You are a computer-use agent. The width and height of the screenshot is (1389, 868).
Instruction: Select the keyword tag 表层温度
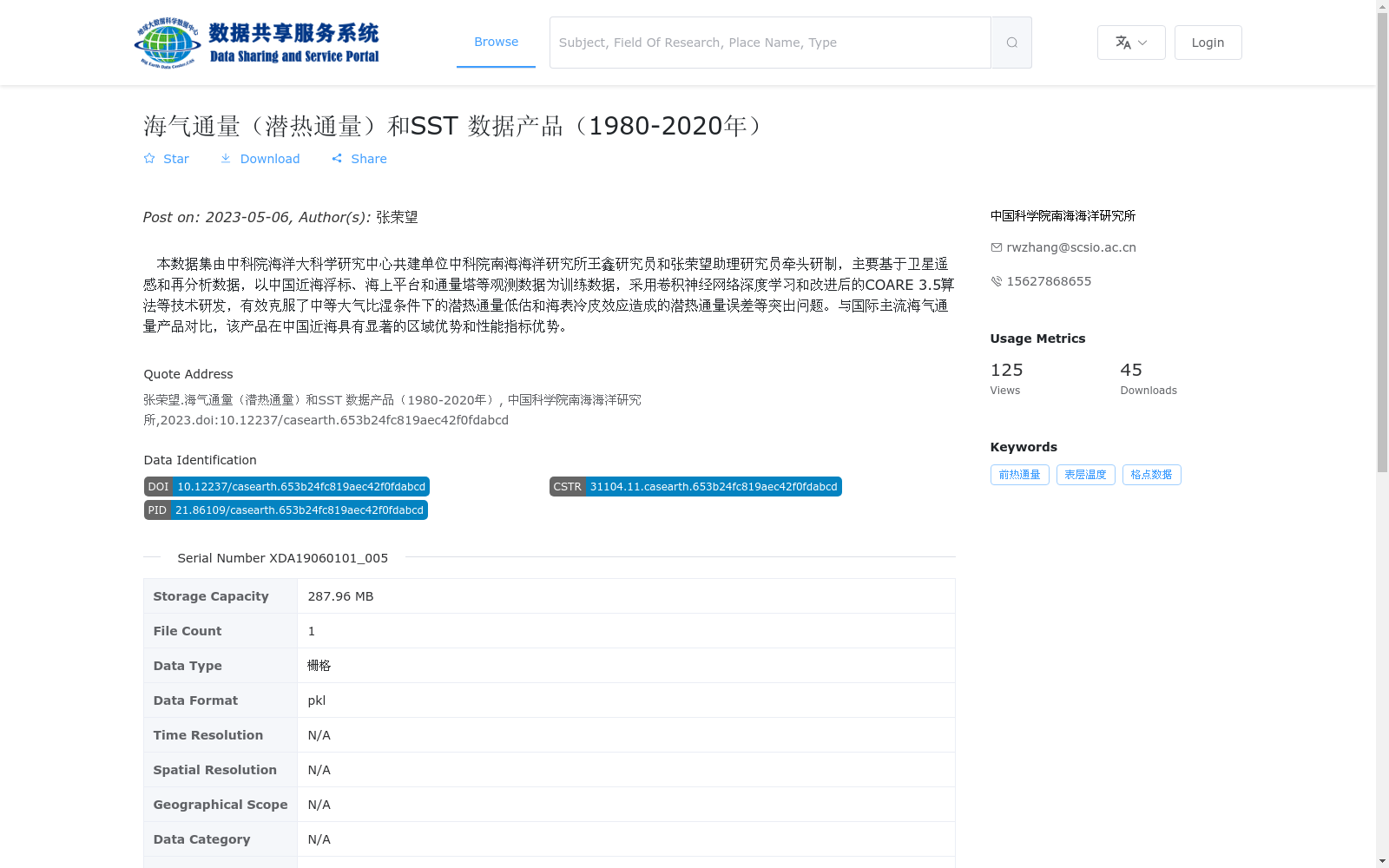click(x=1086, y=475)
